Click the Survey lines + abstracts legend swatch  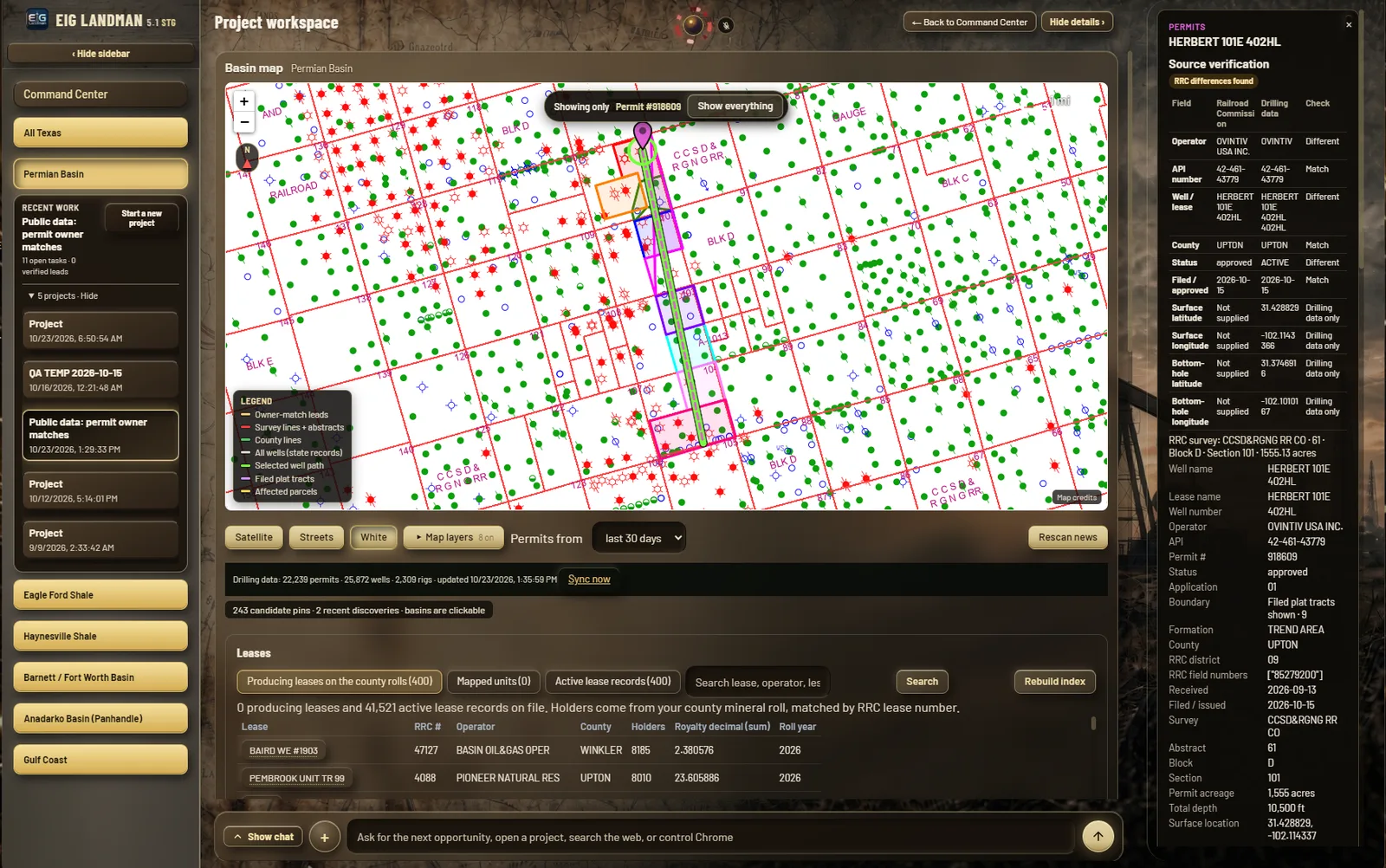(246, 428)
